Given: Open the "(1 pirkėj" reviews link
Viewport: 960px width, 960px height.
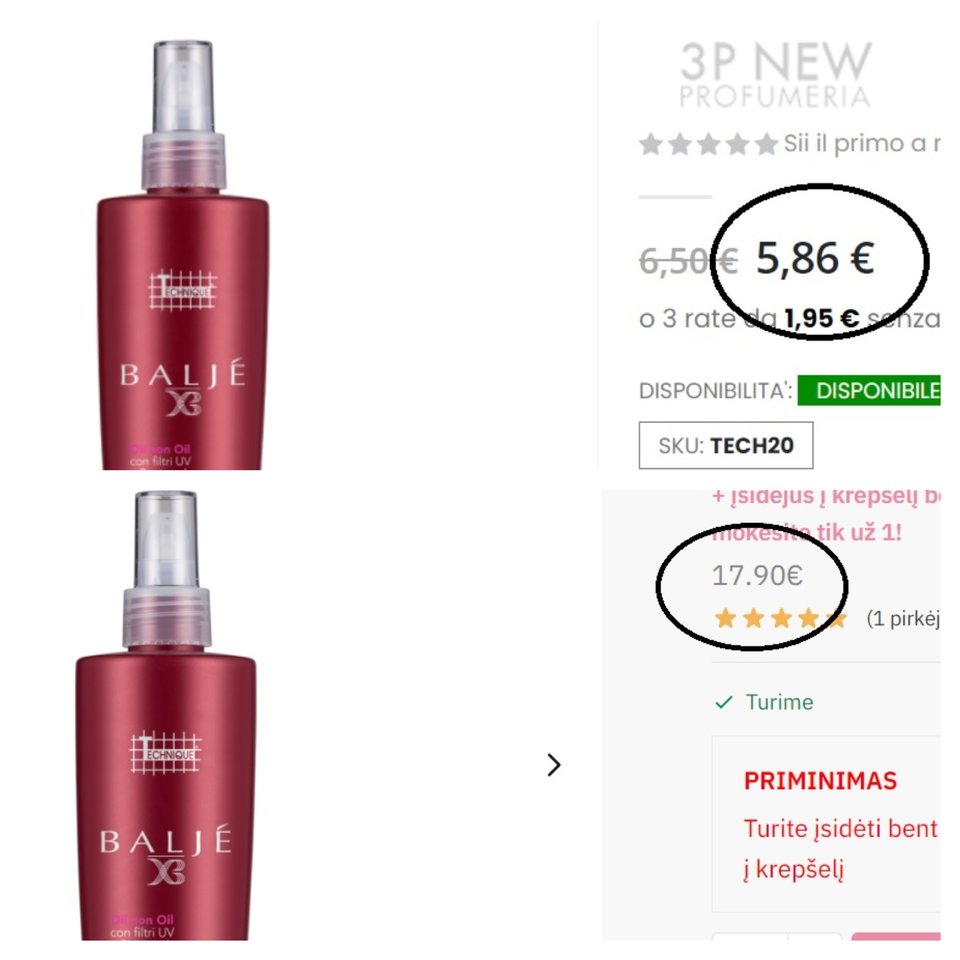Looking at the screenshot, I should (903, 618).
